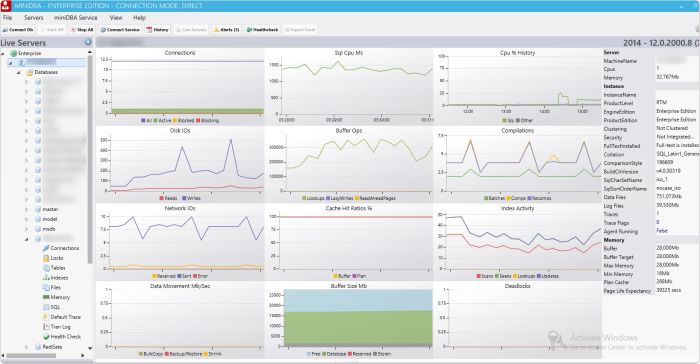
Task: Open the Tran Log tree item
Action: point(61,326)
